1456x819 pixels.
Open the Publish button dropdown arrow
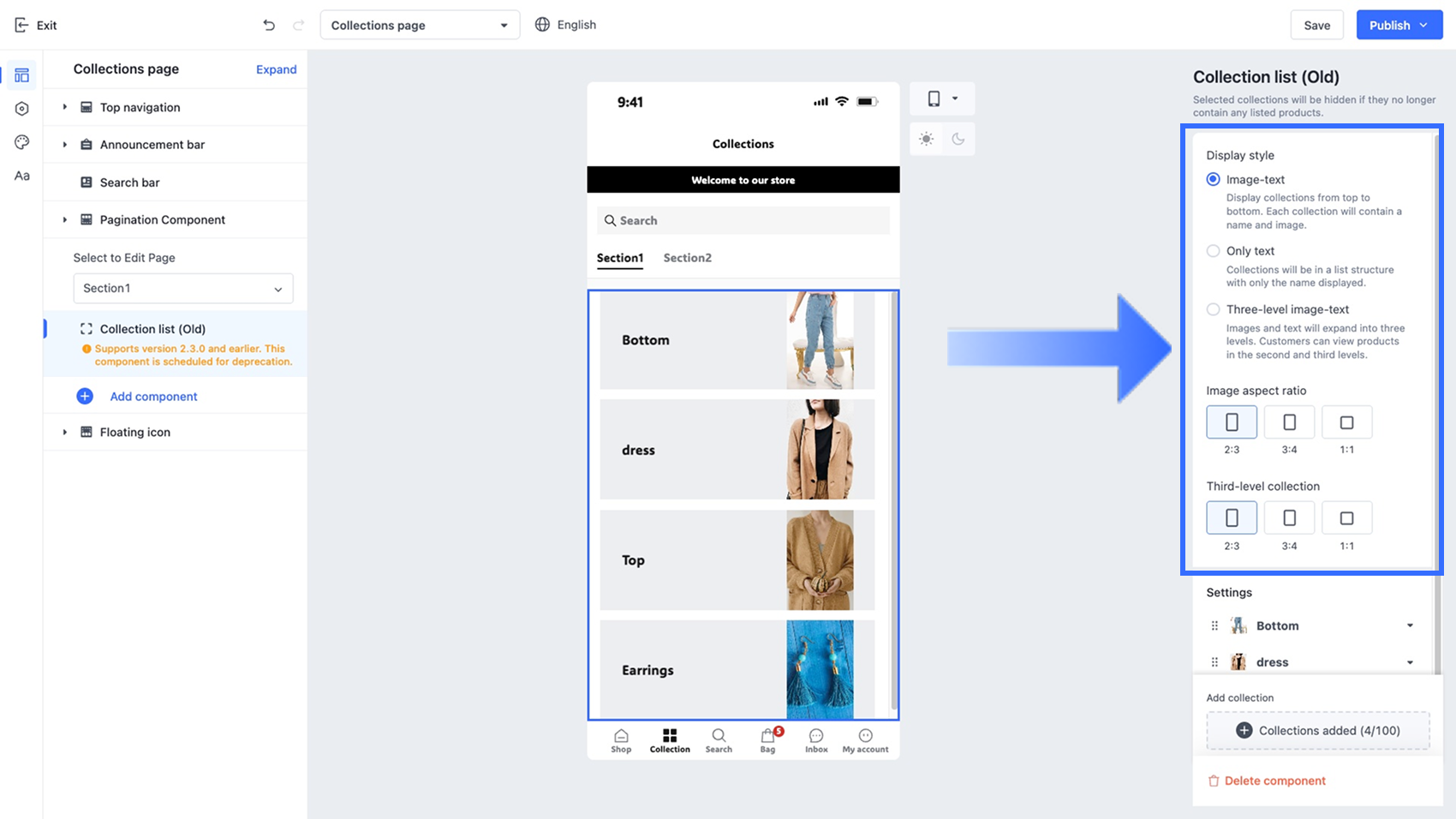[x=1423, y=25]
